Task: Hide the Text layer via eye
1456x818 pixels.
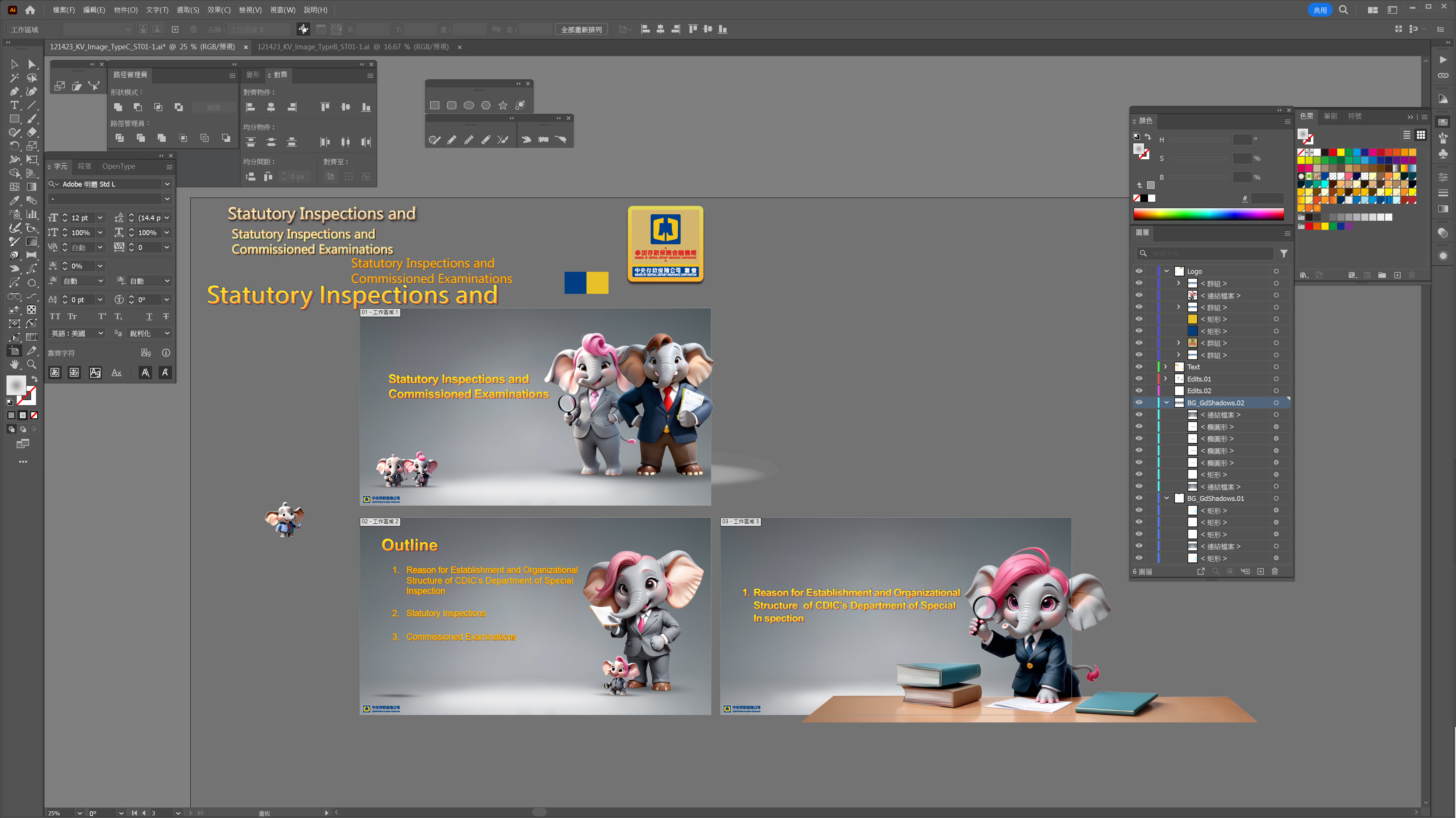Action: pos(1138,367)
